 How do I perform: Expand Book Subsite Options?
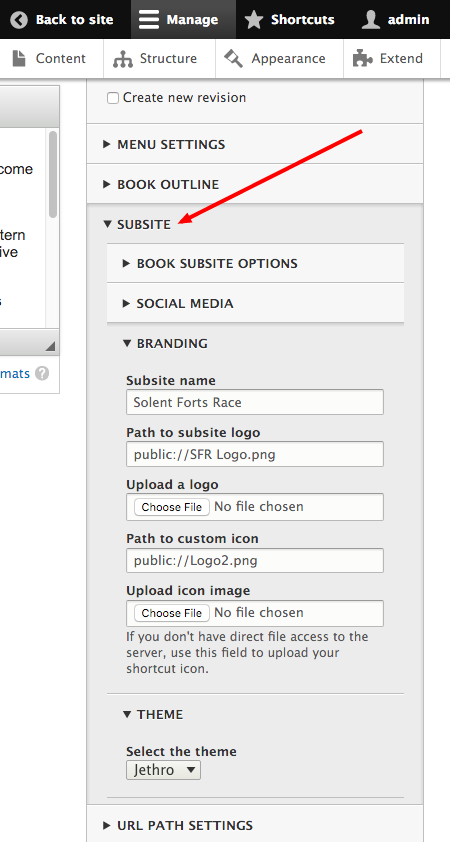point(211,263)
